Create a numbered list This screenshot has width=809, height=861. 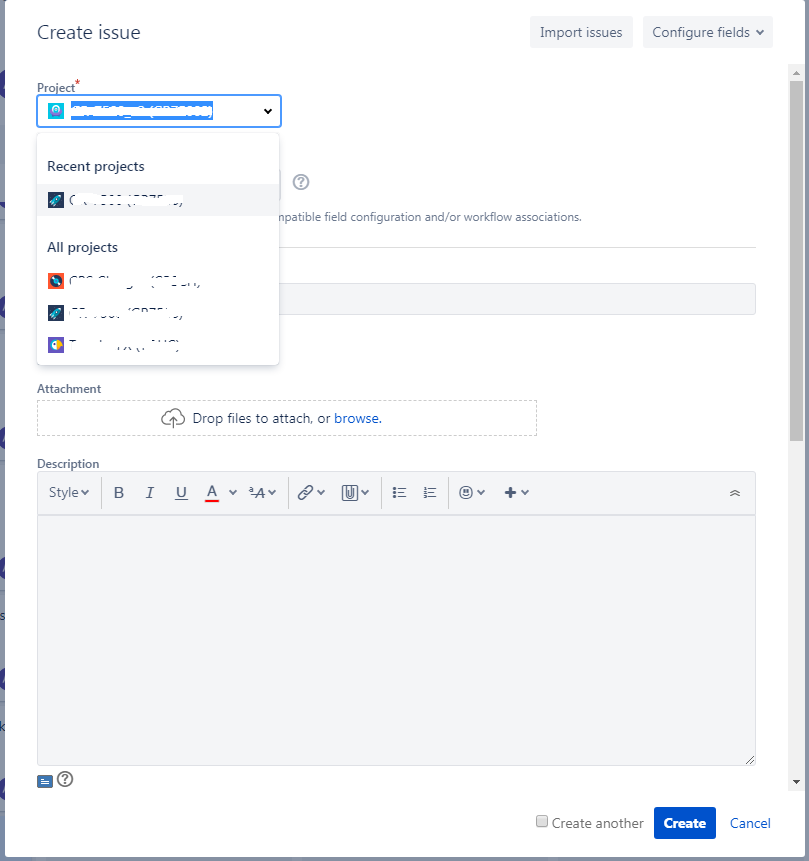click(x=429, y=493)
